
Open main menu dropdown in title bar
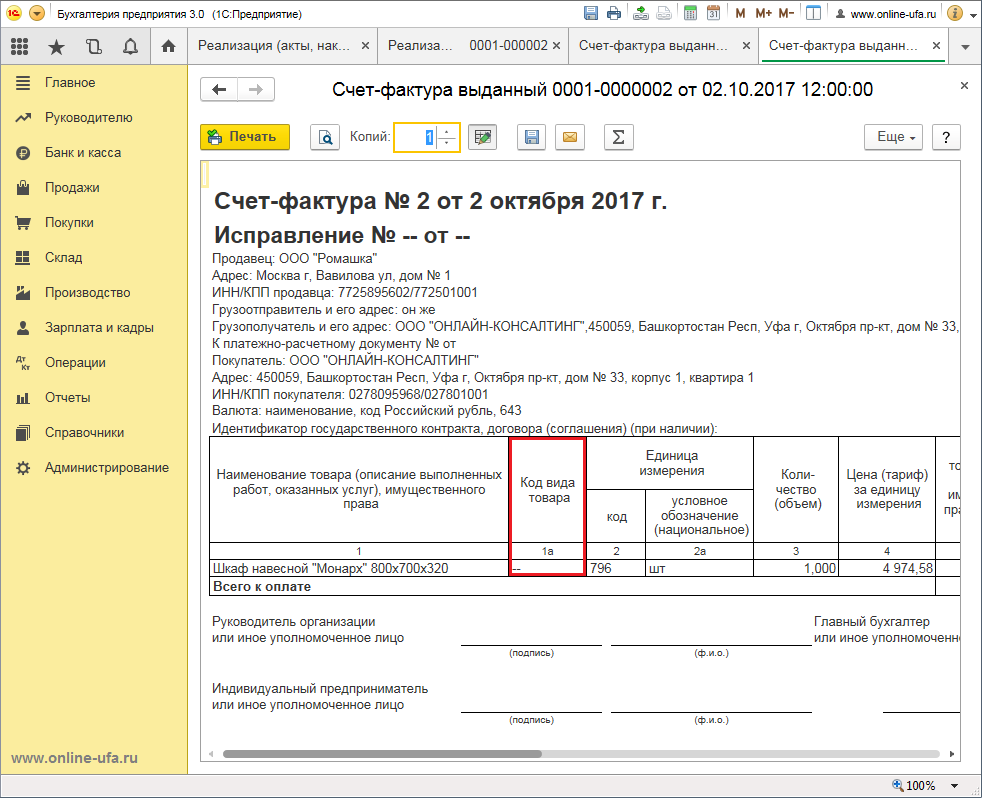point(37,13)
